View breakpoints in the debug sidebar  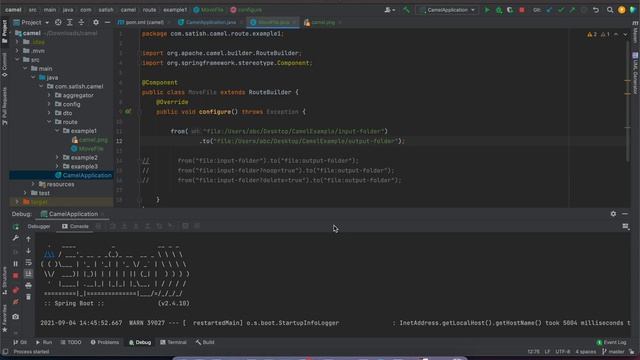(16, 290)
